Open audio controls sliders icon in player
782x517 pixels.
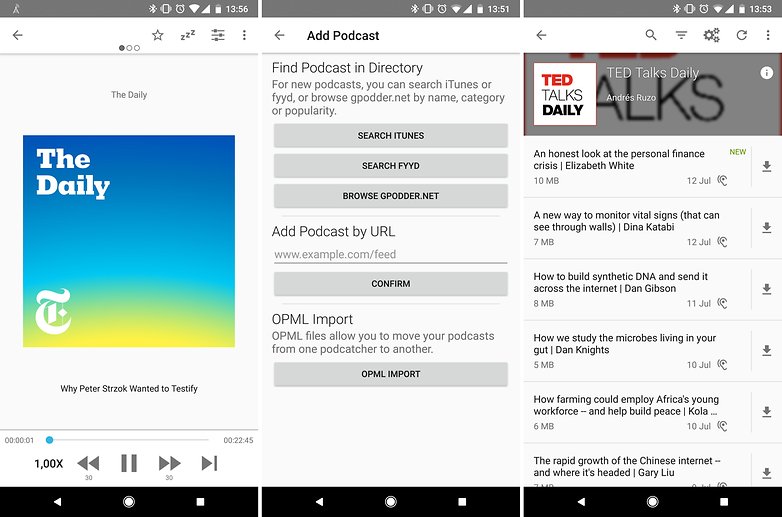coord(218,35)
